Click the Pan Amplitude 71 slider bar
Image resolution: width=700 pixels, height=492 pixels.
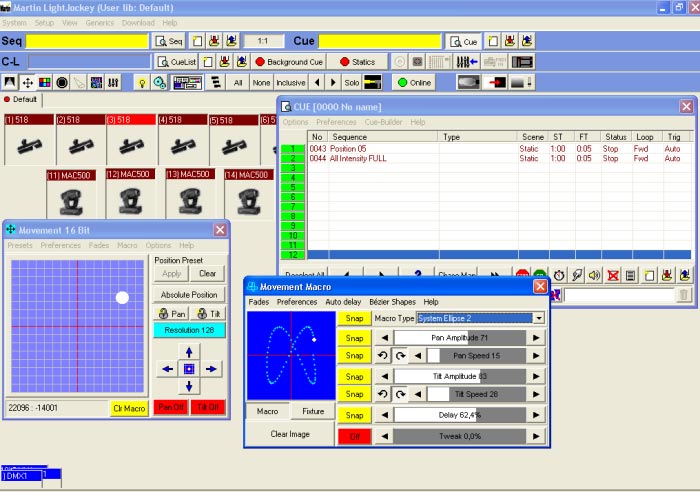[460, 338]
